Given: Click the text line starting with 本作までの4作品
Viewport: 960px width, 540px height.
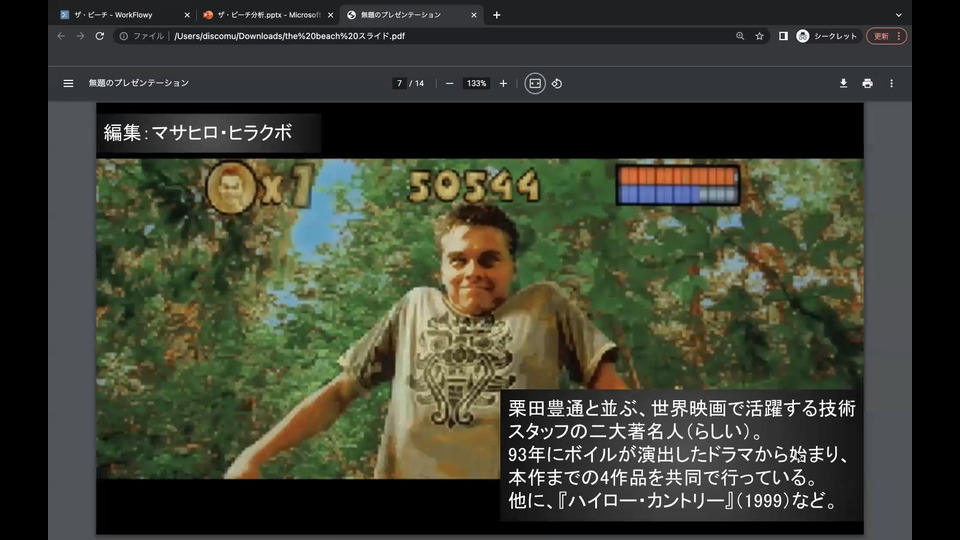Looking at the screenshot, I should pos(663,478).
